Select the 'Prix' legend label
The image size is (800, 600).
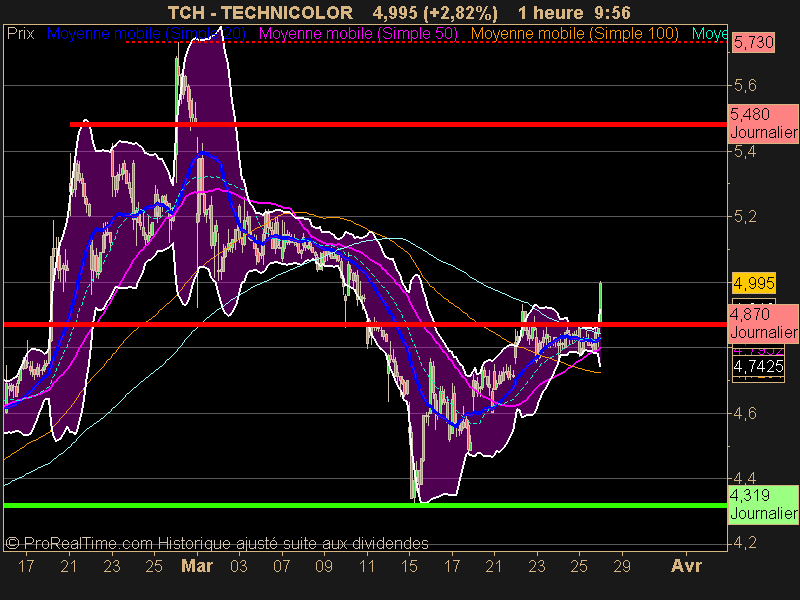pyautogui.click(x=20, y=34)
